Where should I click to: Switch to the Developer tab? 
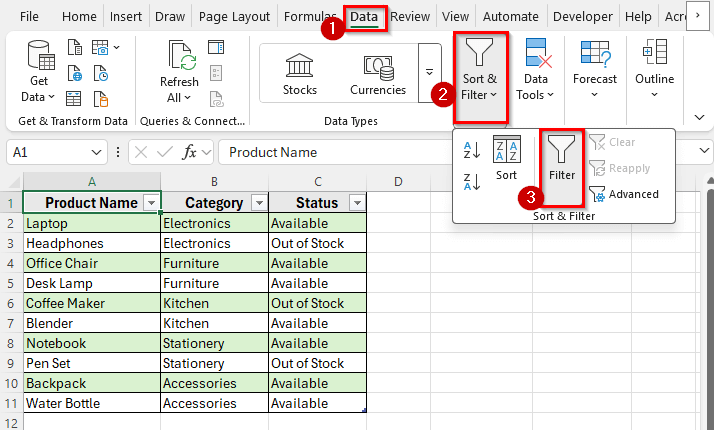[x=583, y=17]
